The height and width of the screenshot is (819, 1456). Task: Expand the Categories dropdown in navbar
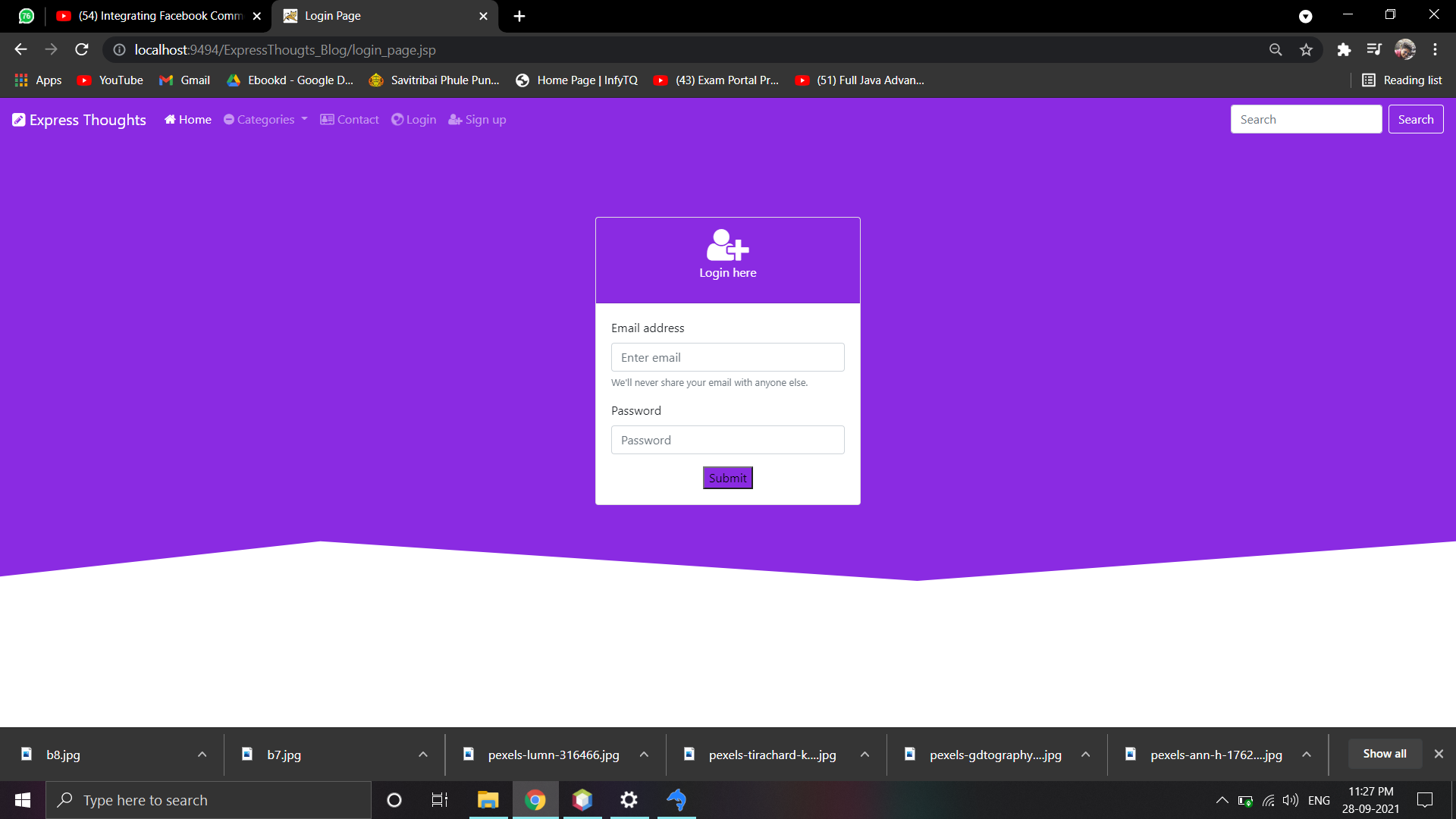click(x=265, y=120)
